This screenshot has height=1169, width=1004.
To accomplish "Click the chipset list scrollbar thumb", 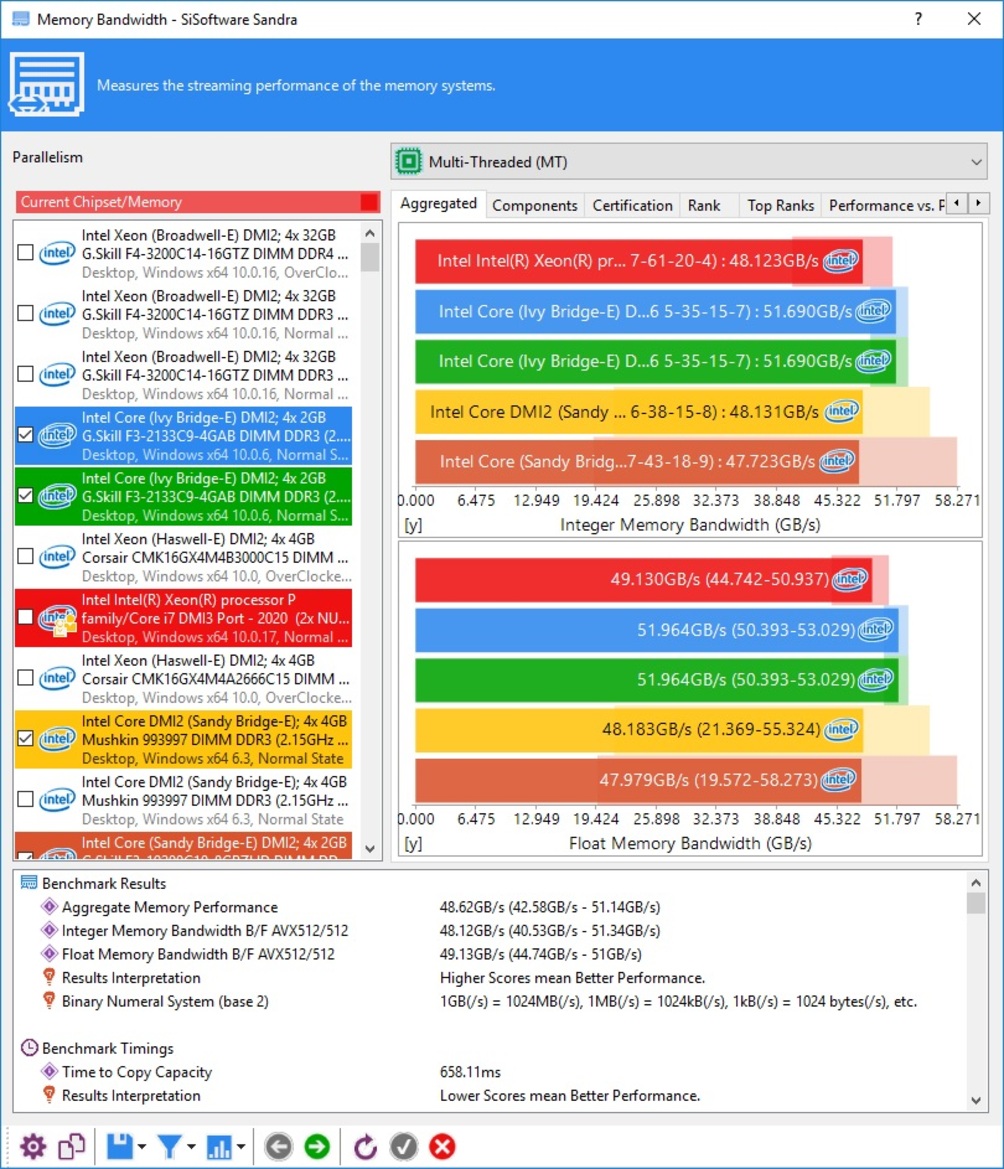I will pyautogui.click(x=370, y=258).
